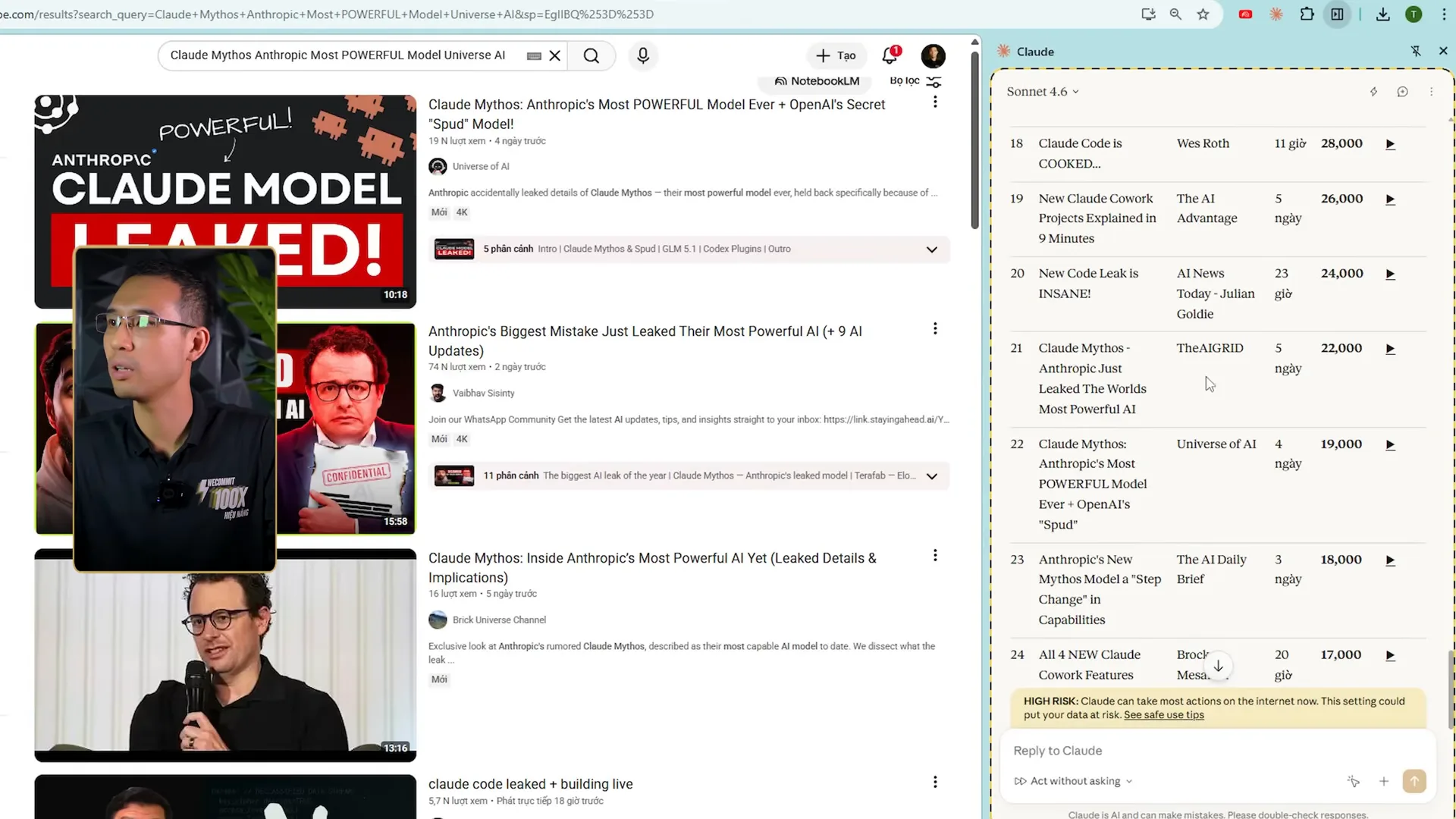Viewport: 1456px width, 819px height.
Task: Click the browser address bar URL
Action: [327, 14]
